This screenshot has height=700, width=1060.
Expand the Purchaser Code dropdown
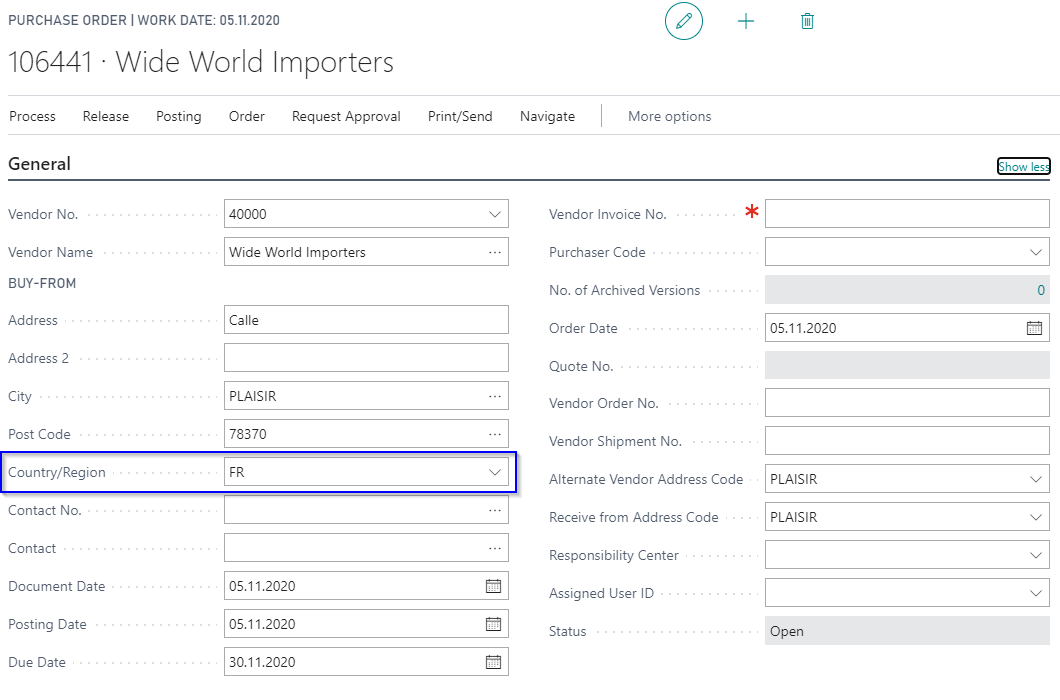click(x=1036, y=252)
